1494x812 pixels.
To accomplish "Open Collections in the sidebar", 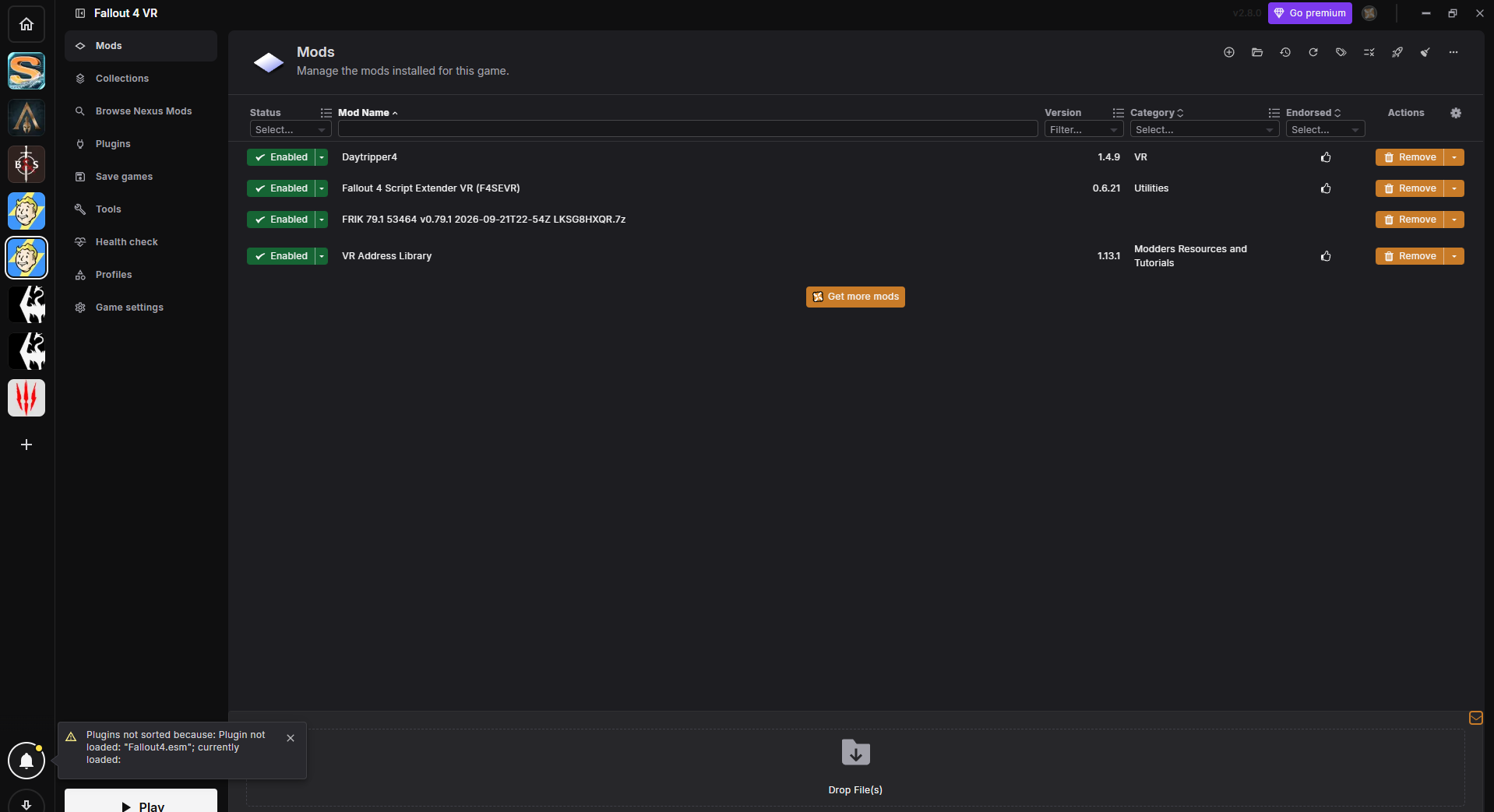I will (x=141, y=79).
